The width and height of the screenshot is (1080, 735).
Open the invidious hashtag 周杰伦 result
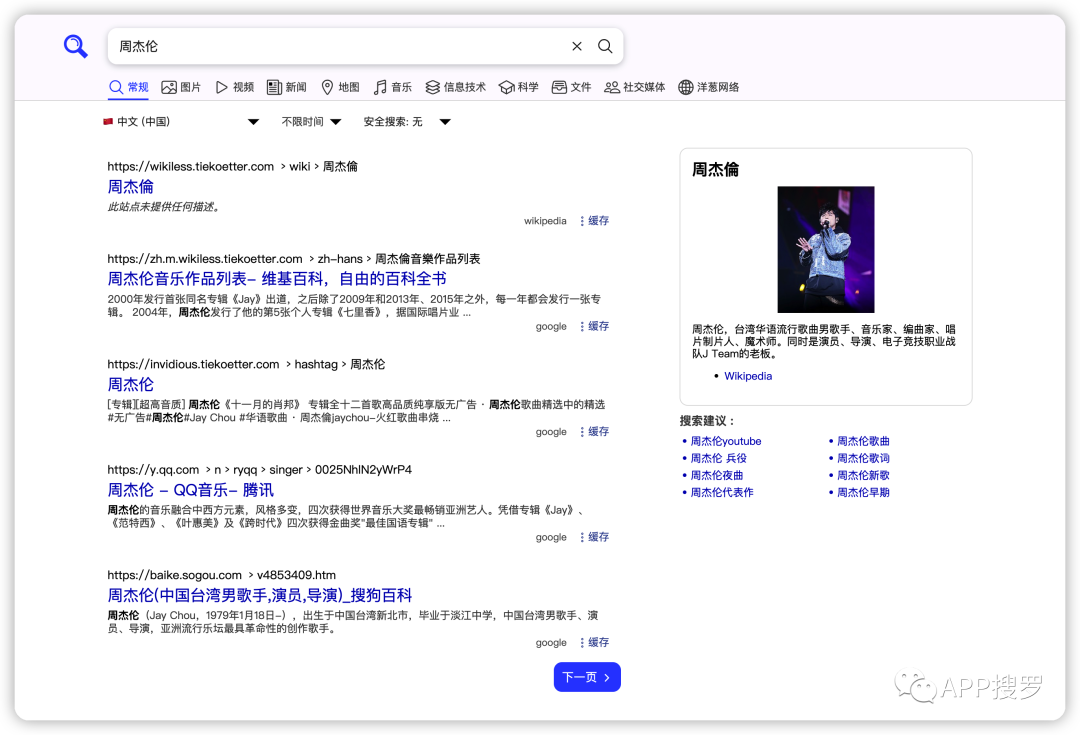coord(130,384)
